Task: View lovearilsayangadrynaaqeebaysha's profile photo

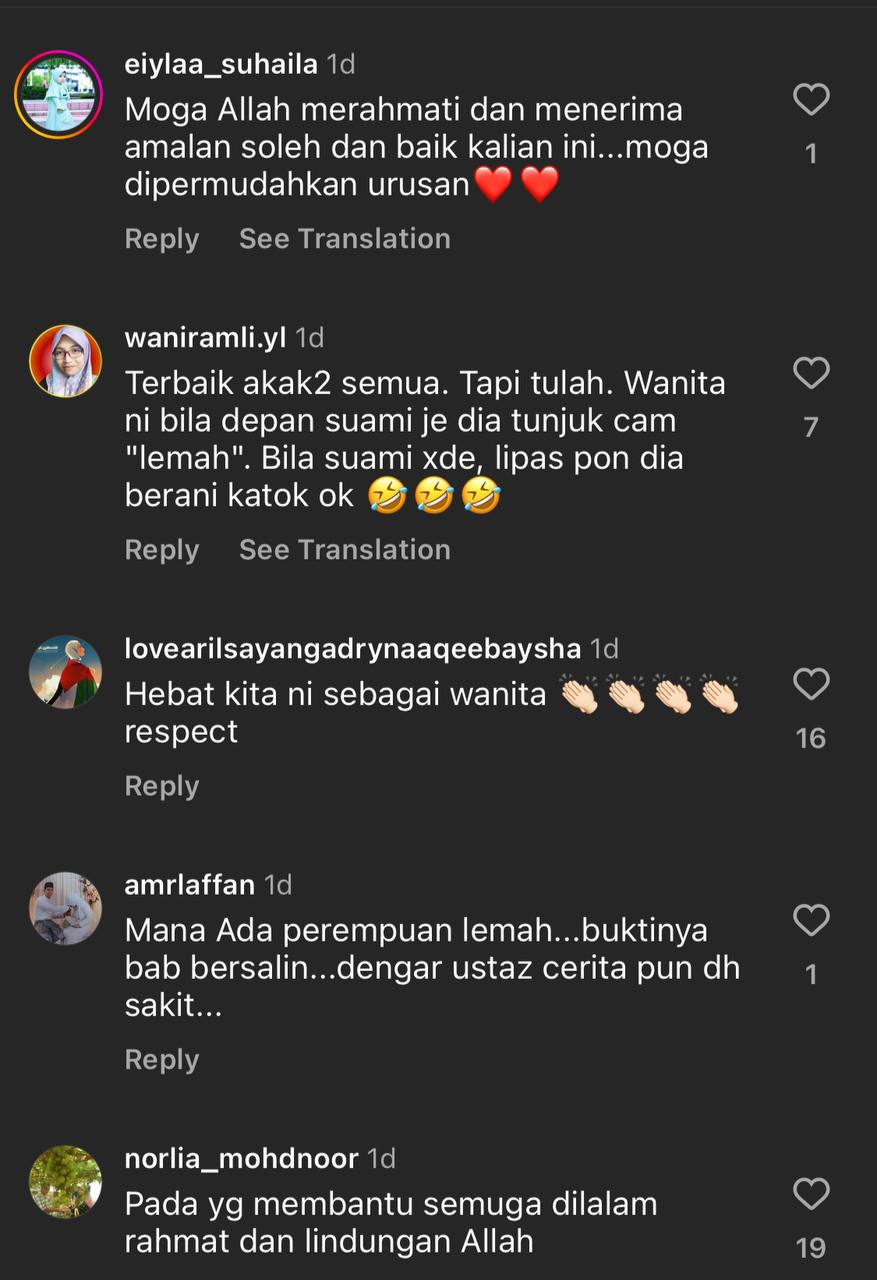Action: pyautogui.click(x=65, y=672)
